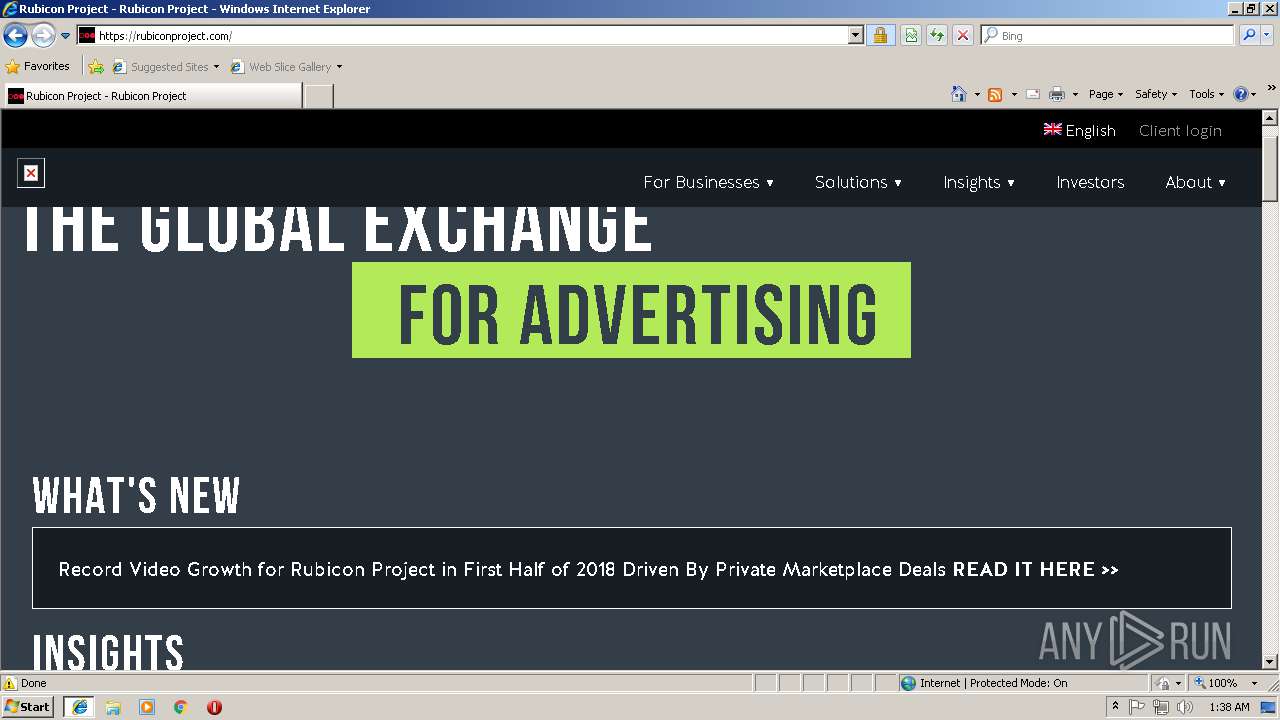Open the search provider dropdown arrow
This screenshot has width=1280, height=720.
(x=1268, y=36)
